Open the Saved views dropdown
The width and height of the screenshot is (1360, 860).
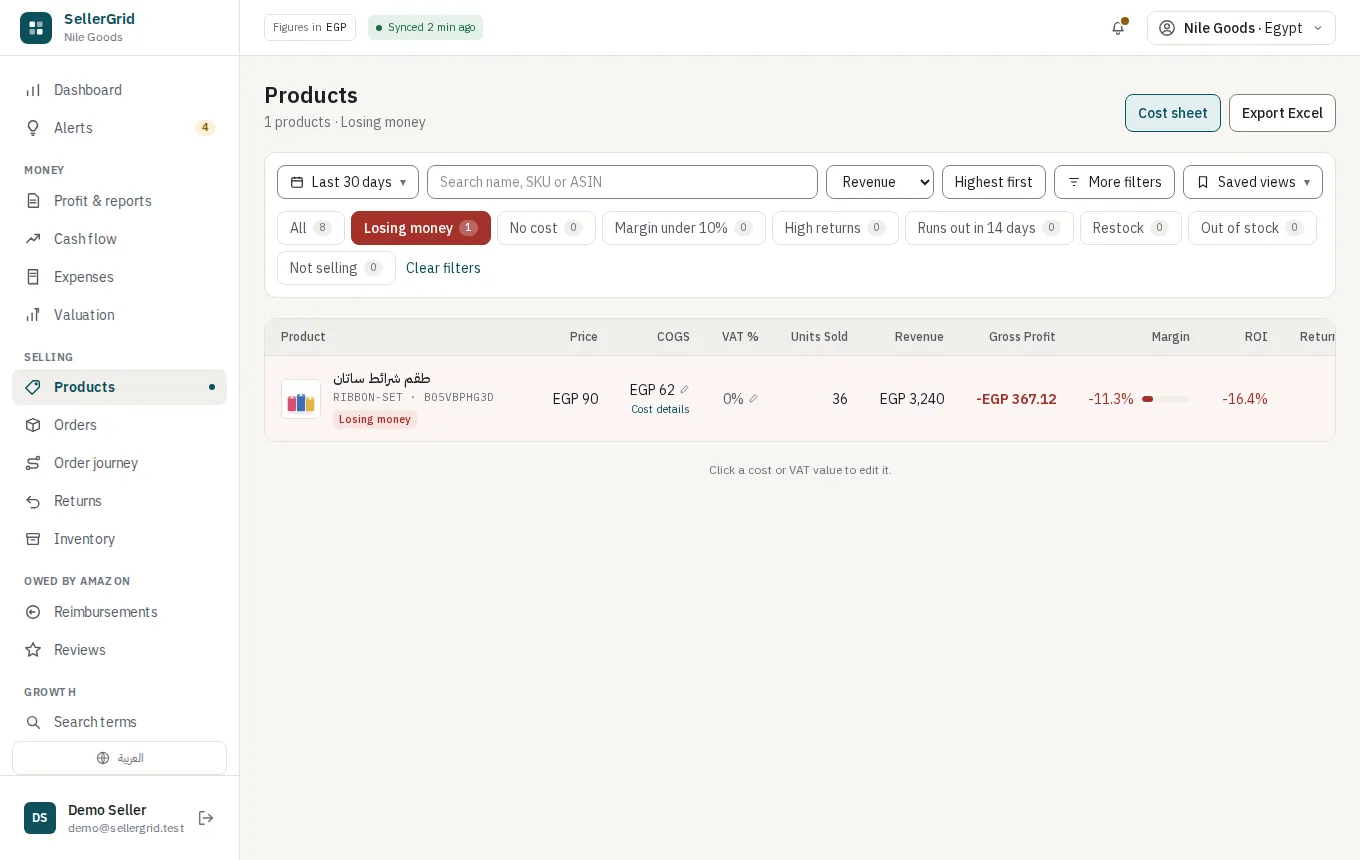1253,182
